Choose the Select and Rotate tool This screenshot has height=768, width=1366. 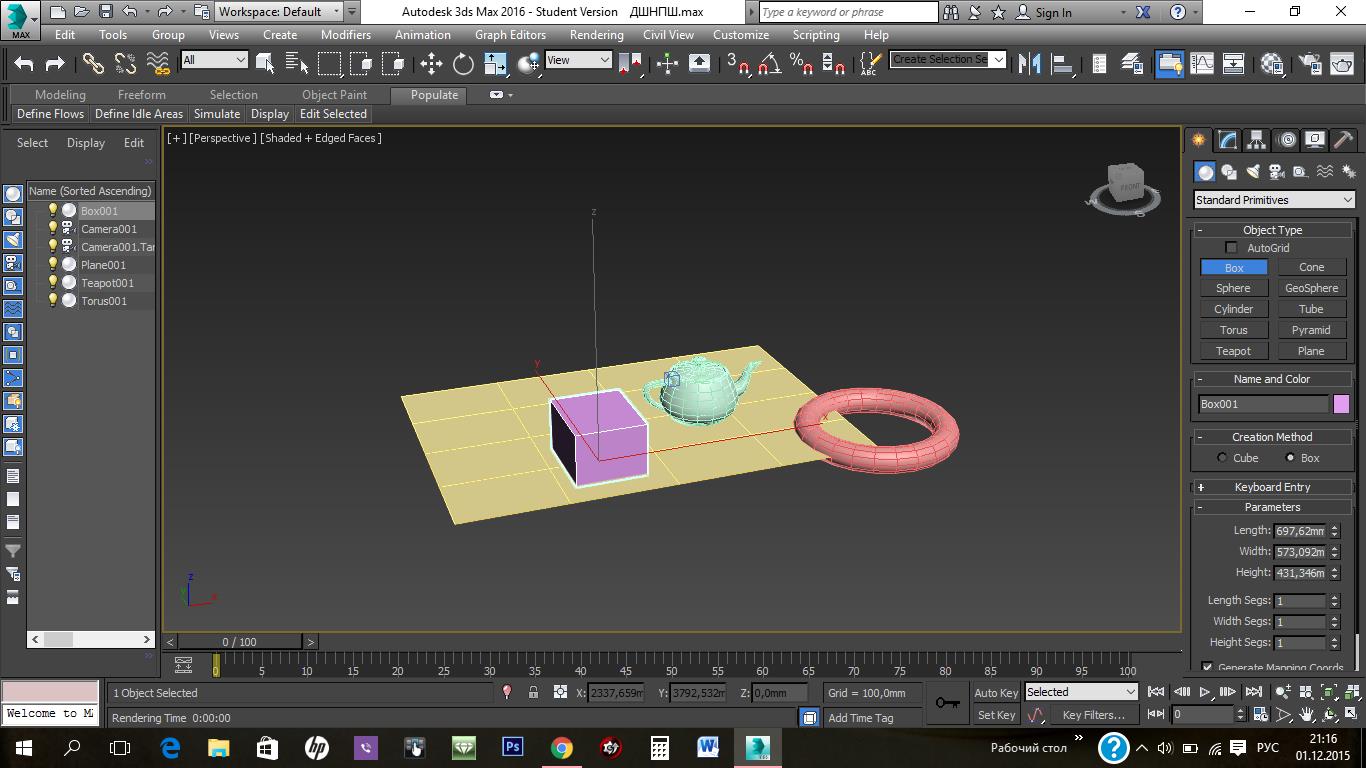pos(463,63)
